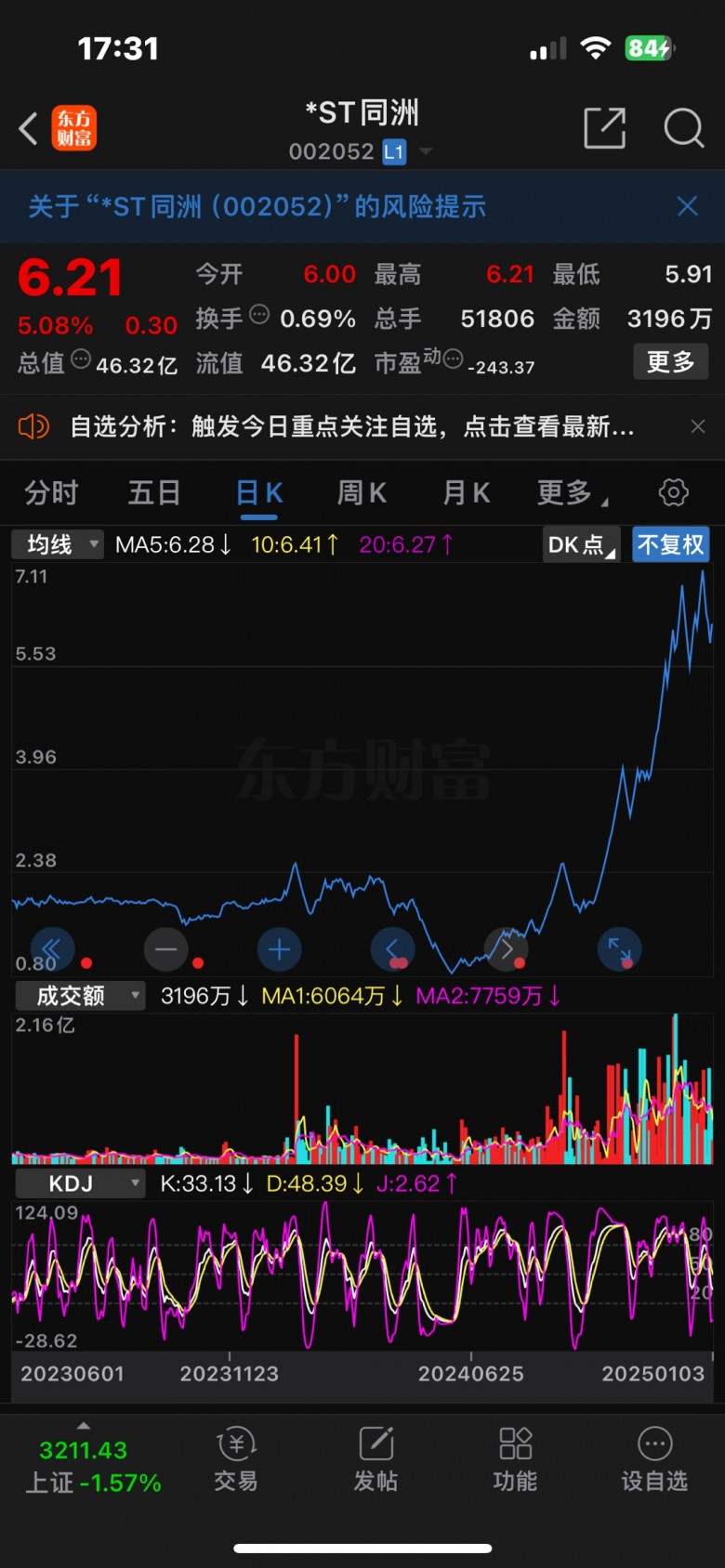The height and width of the screenshot is (1568, 725).
Task: Toggle the 不复权 adjustment button
Action: (670, 544)
